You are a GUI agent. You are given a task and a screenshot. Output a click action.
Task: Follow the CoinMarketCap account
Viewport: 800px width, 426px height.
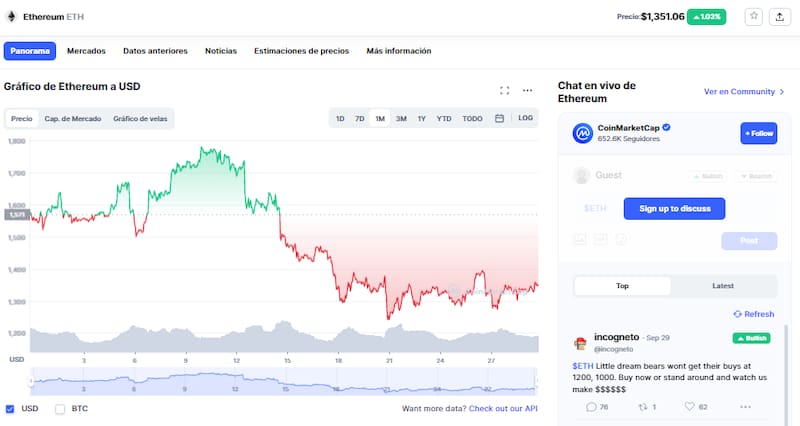click(x=758, y=133)
